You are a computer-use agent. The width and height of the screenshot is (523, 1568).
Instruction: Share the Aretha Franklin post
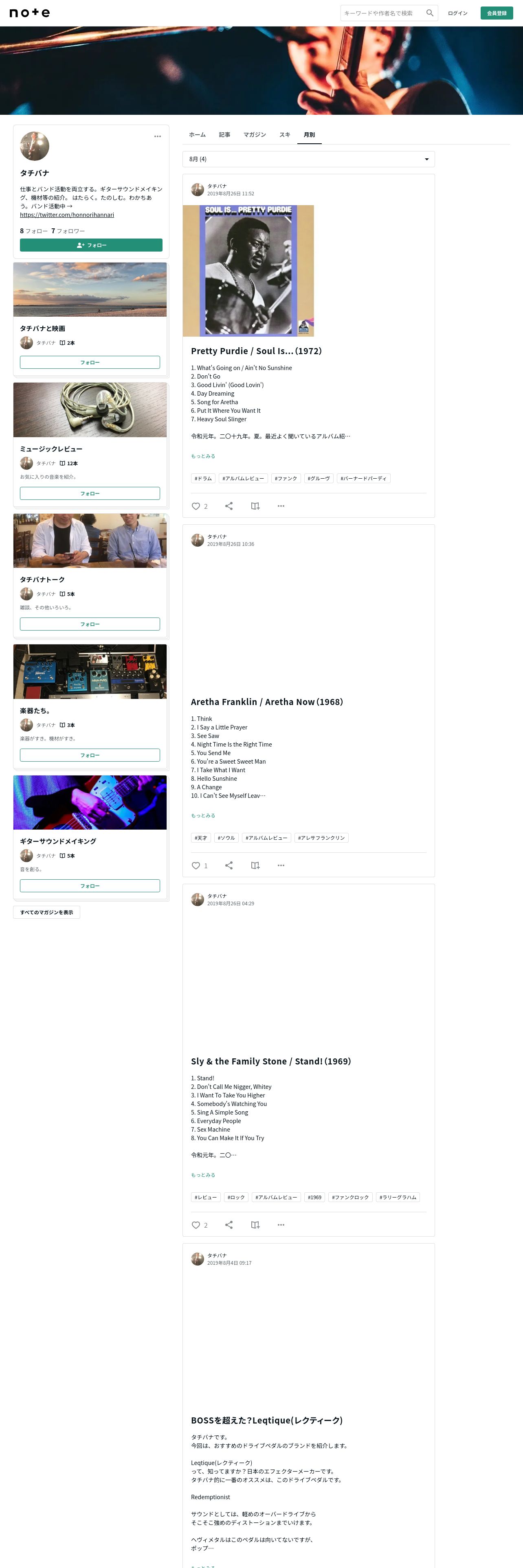(x=229, y=865)
